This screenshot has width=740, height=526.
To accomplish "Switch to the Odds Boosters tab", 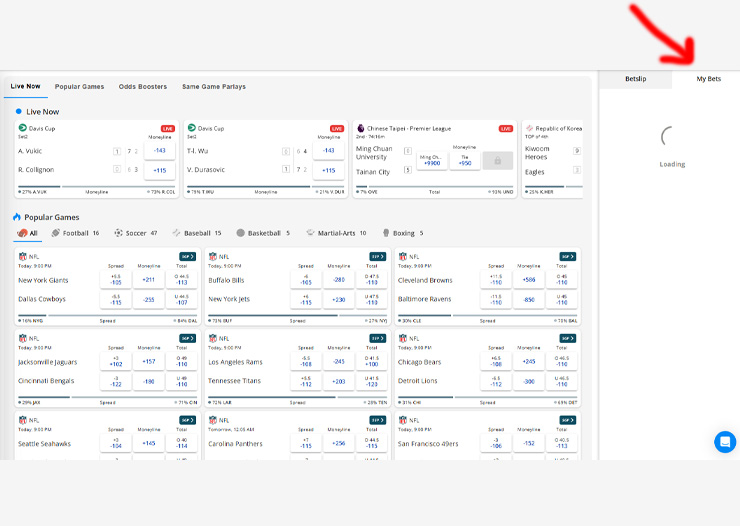I will tap(143, 87).
